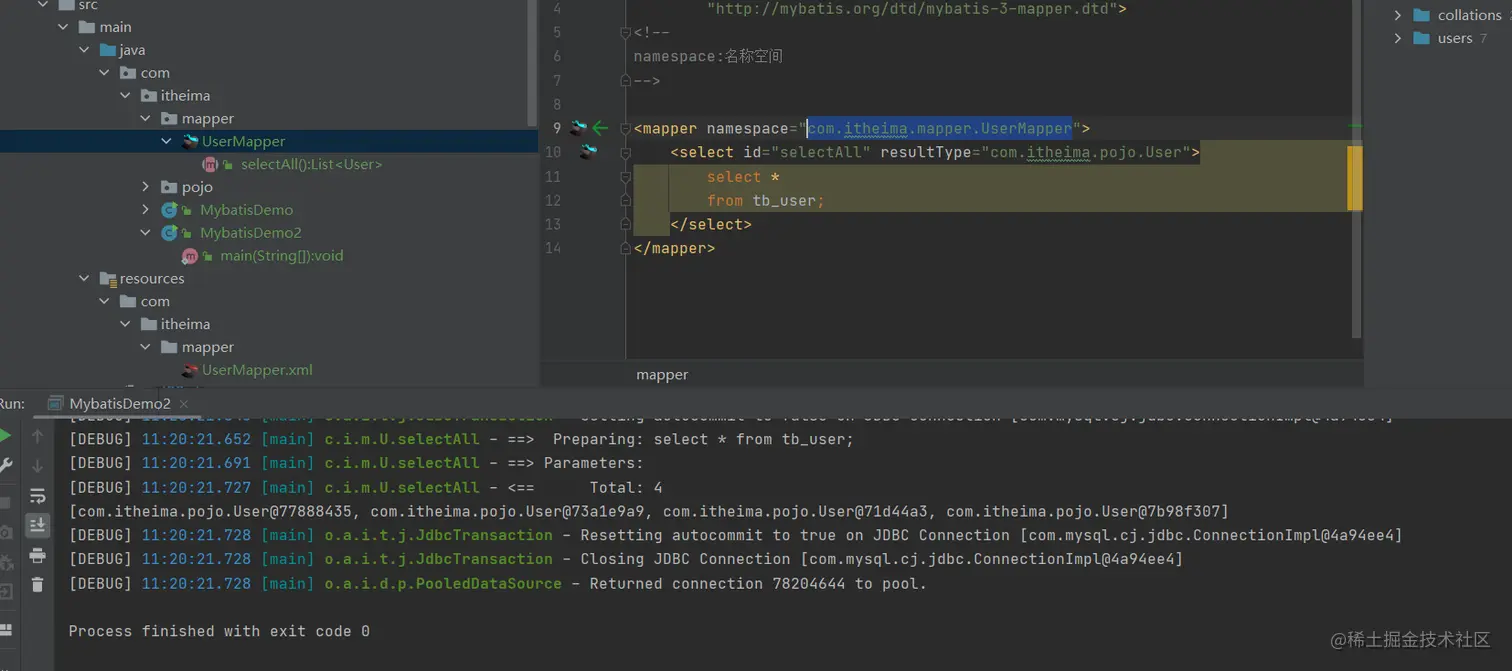The width and height of the screenshot is (1512, 671).
Task: Select the pojo package in tree
Action: [197, 187]
